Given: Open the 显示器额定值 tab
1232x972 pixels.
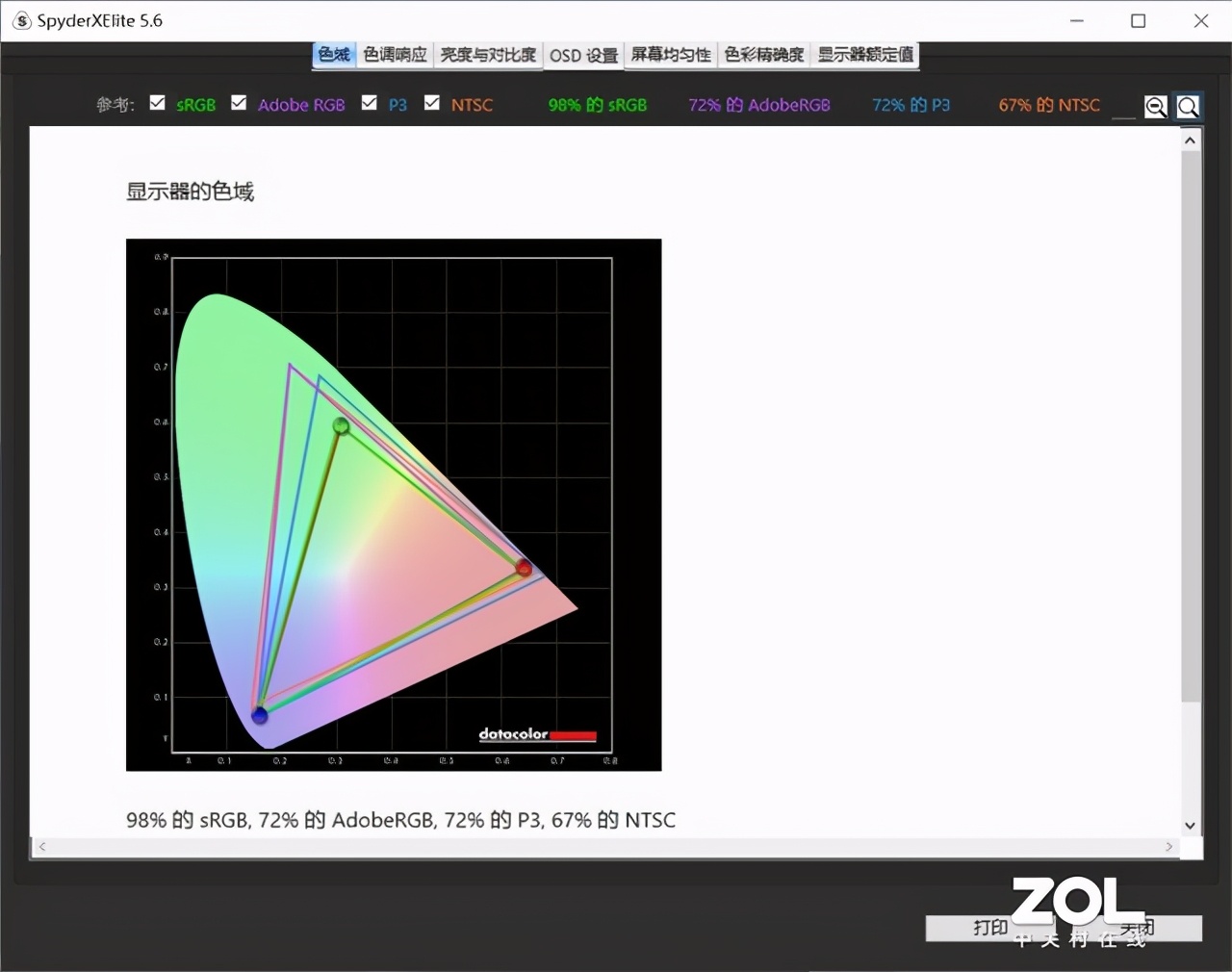Looking at the screenshot, I should click(x=863, y=55).
